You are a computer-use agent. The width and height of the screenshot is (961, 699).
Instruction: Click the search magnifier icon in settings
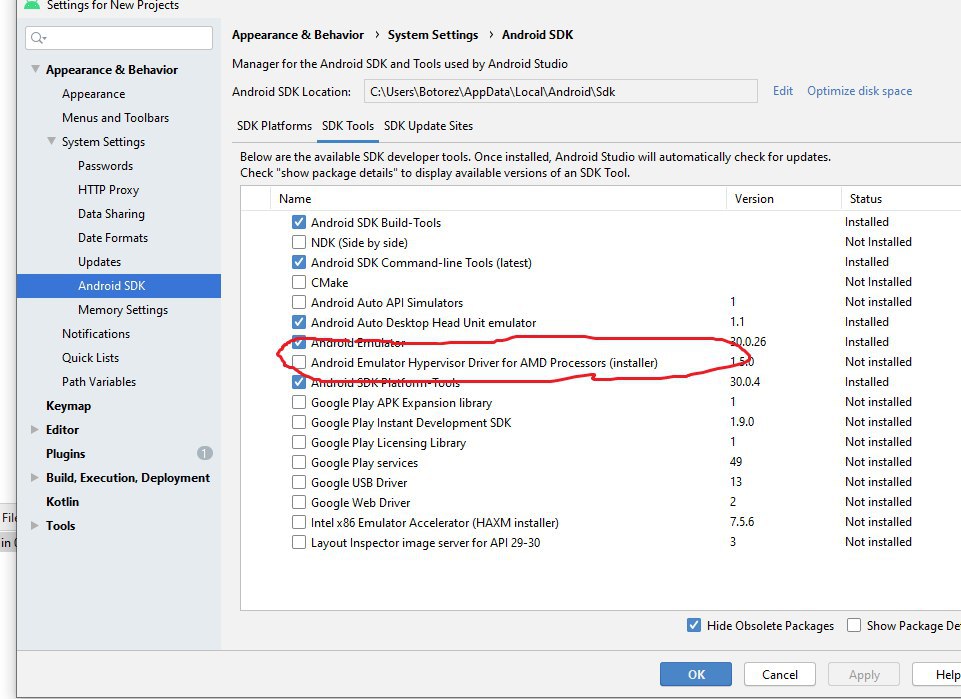(x=38, y=38)
